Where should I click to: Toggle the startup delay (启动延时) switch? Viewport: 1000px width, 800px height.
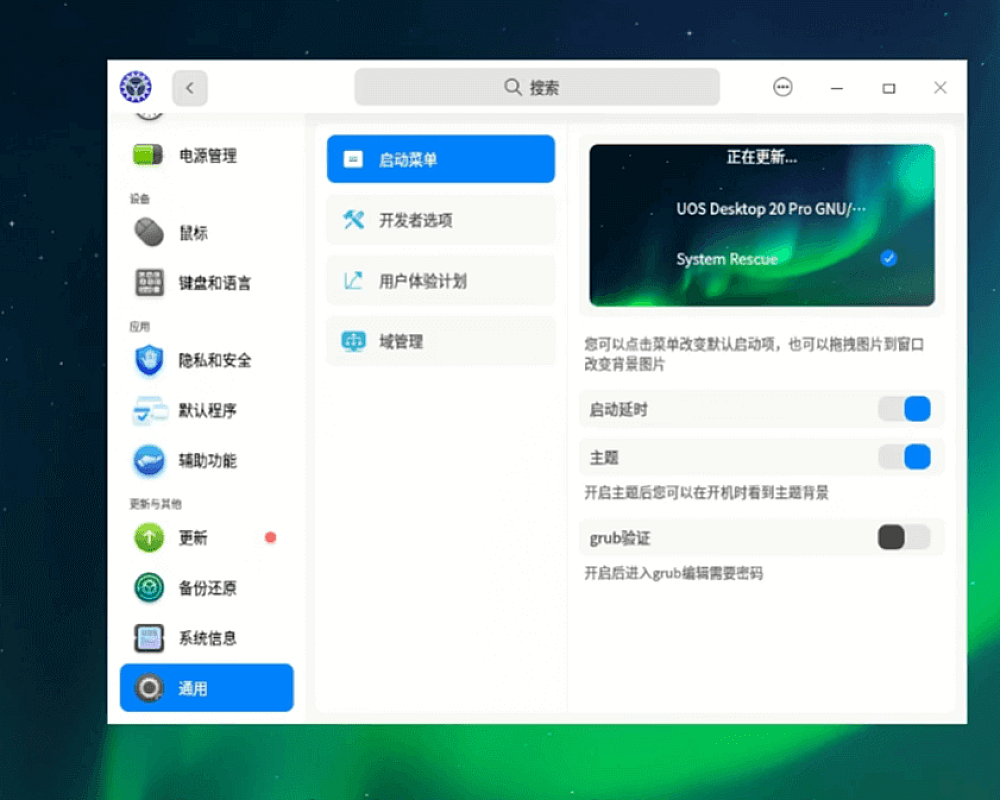(x=904, y=409)
